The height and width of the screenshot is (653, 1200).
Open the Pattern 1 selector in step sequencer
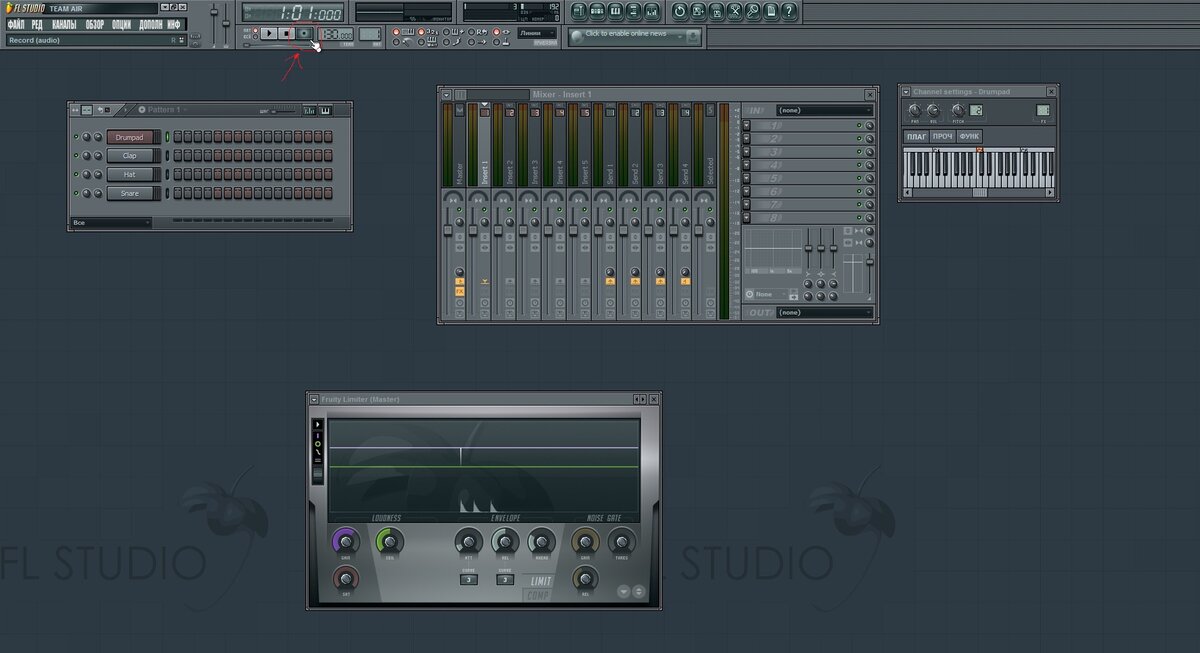click(x=162, y=110)
